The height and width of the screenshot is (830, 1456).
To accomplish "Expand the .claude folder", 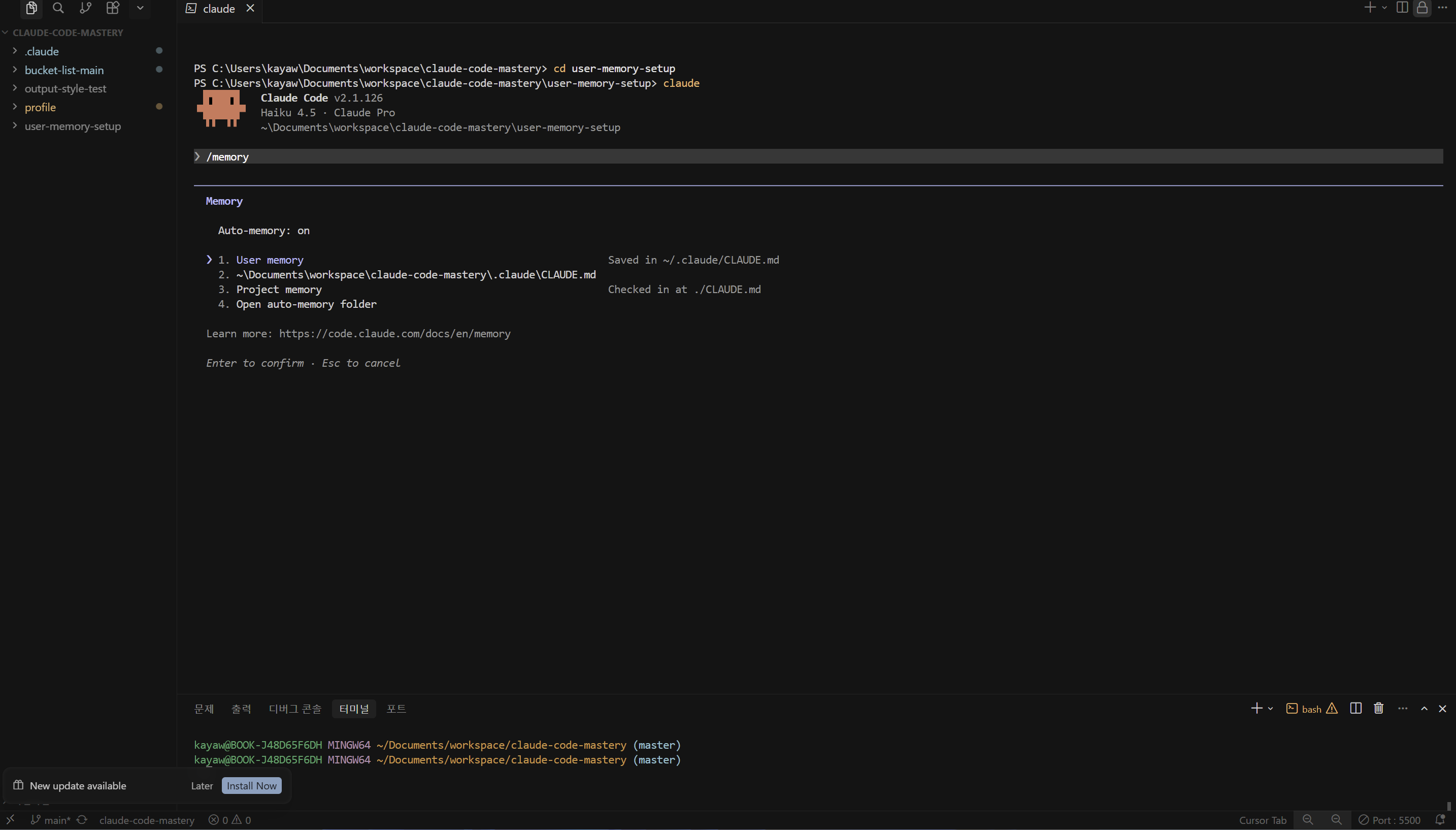I will (x=15, y=51).
